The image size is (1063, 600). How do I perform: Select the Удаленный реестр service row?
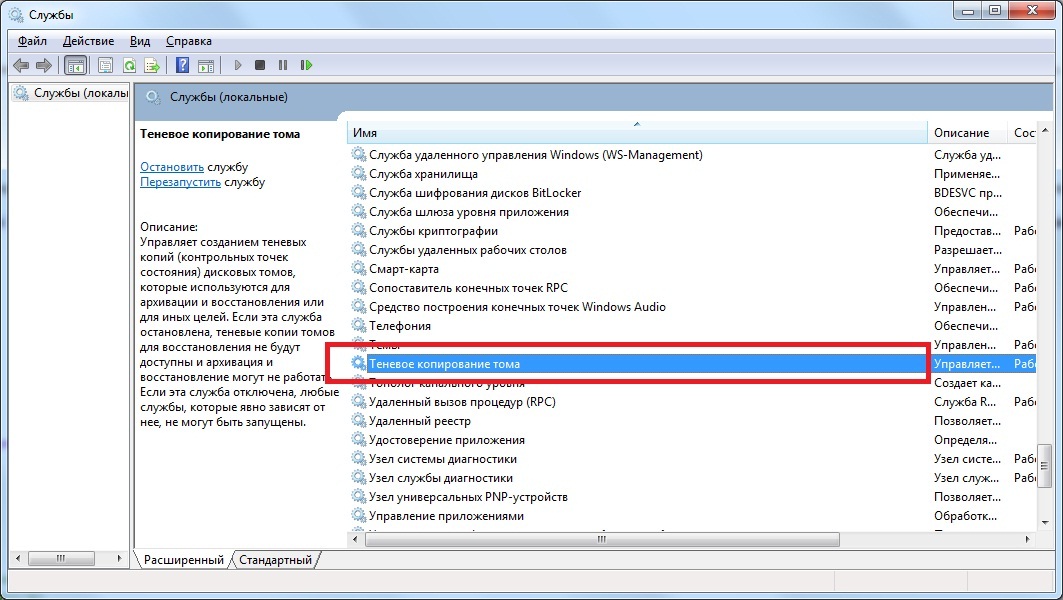[419, 421]
